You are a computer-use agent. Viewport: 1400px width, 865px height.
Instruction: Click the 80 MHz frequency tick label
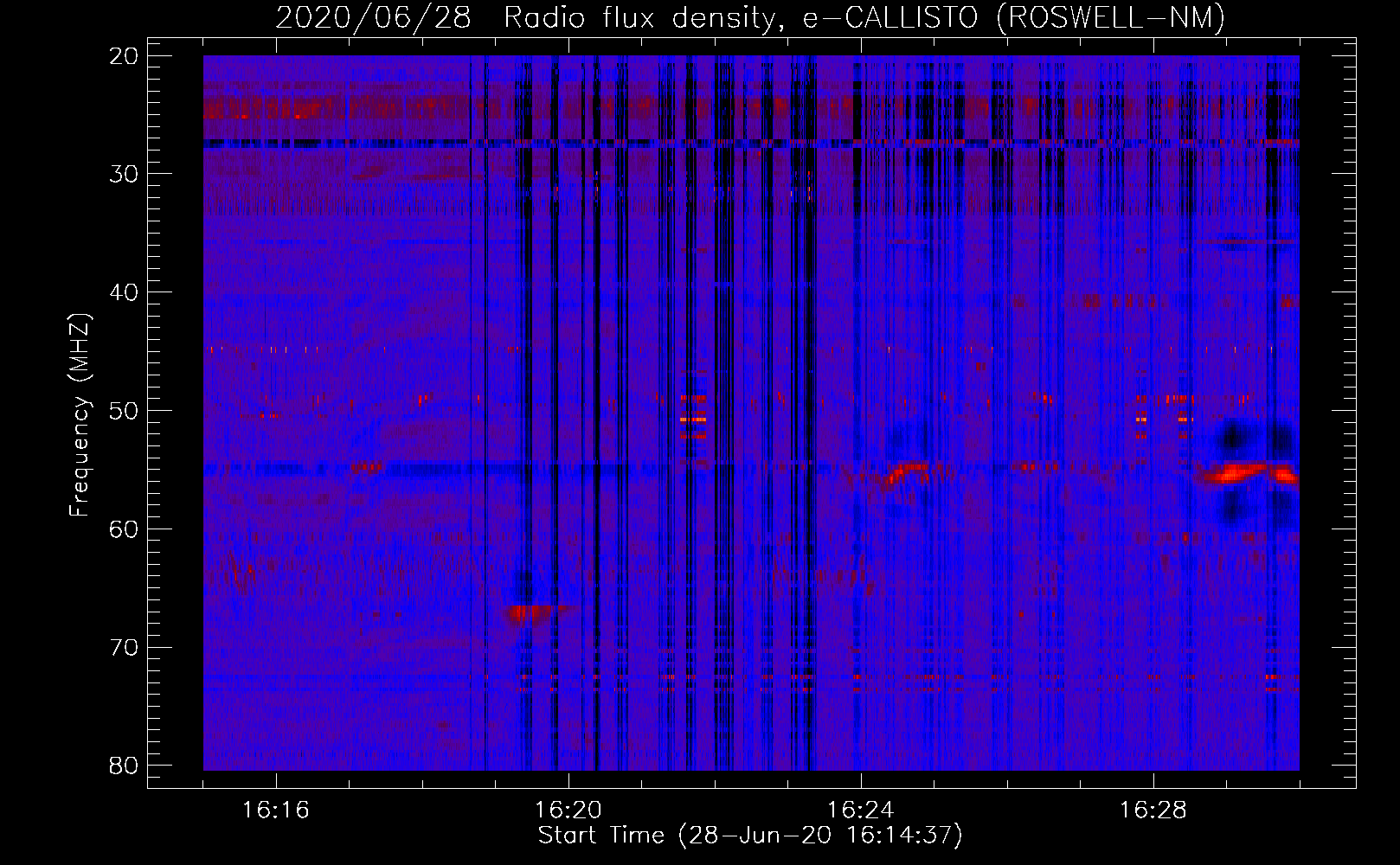(x=125, y=766)
